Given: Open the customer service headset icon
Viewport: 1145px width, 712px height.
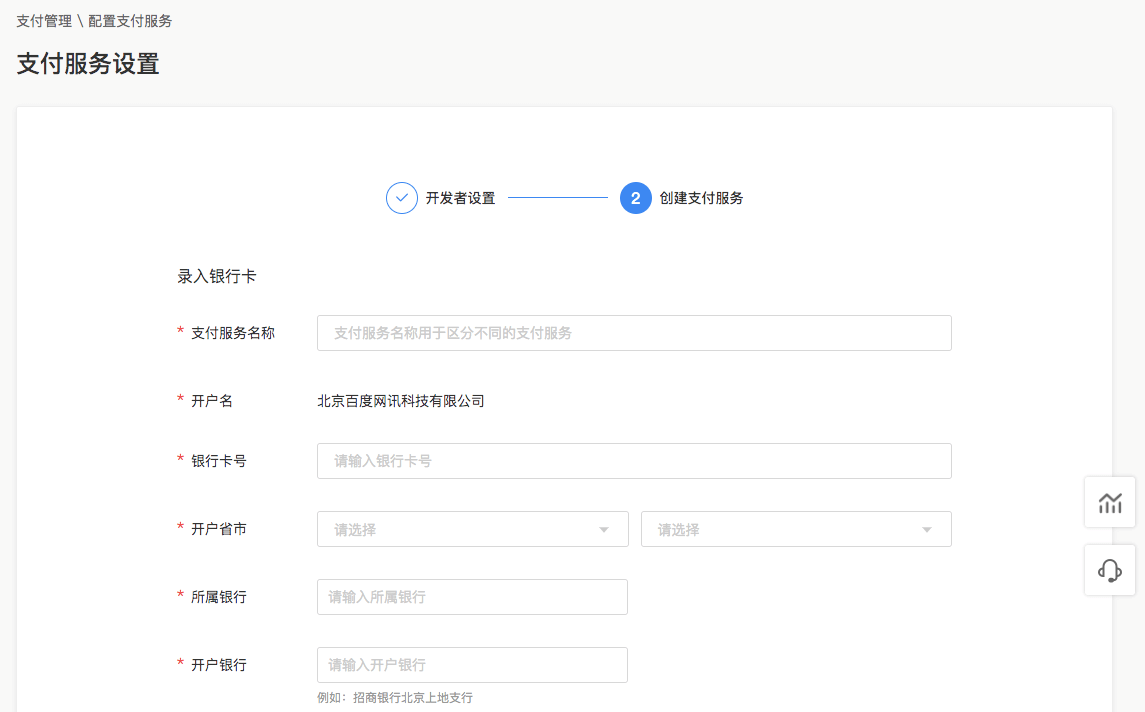Looking at the screenshot, I should coord(1109,570).
